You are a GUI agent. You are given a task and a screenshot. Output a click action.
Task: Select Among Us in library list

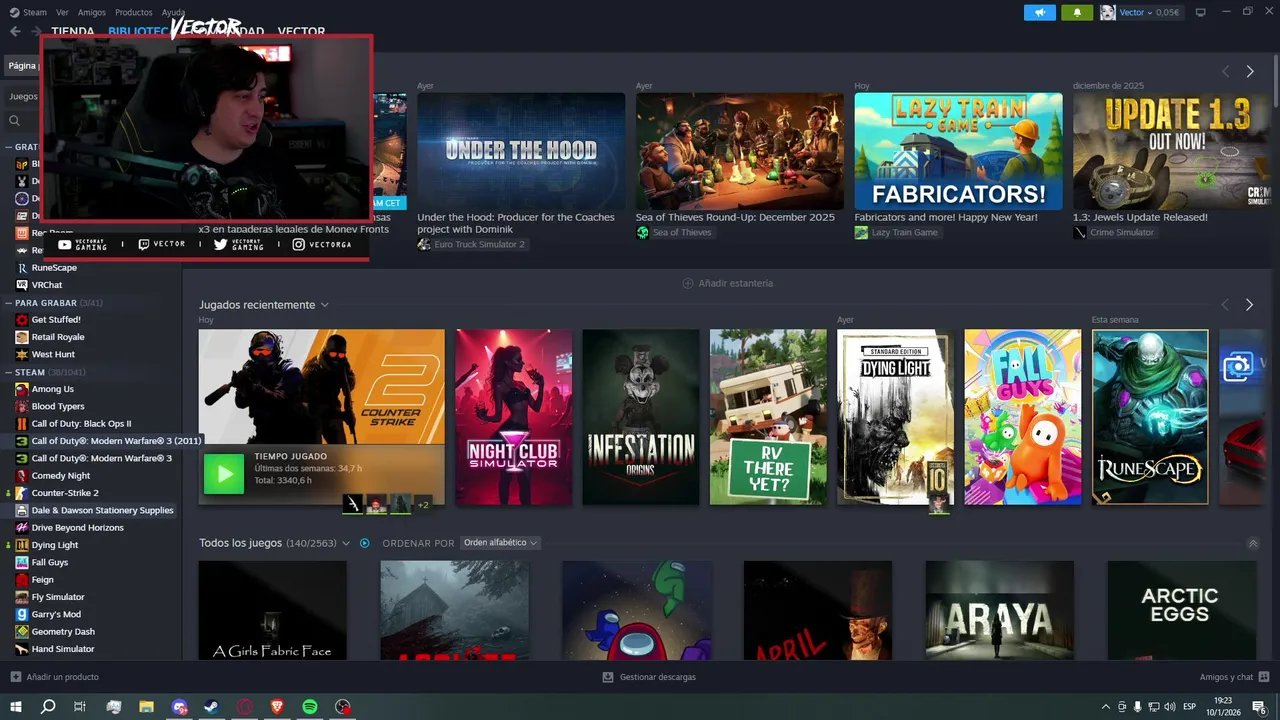pyautogui.click(x=53, y=389)
